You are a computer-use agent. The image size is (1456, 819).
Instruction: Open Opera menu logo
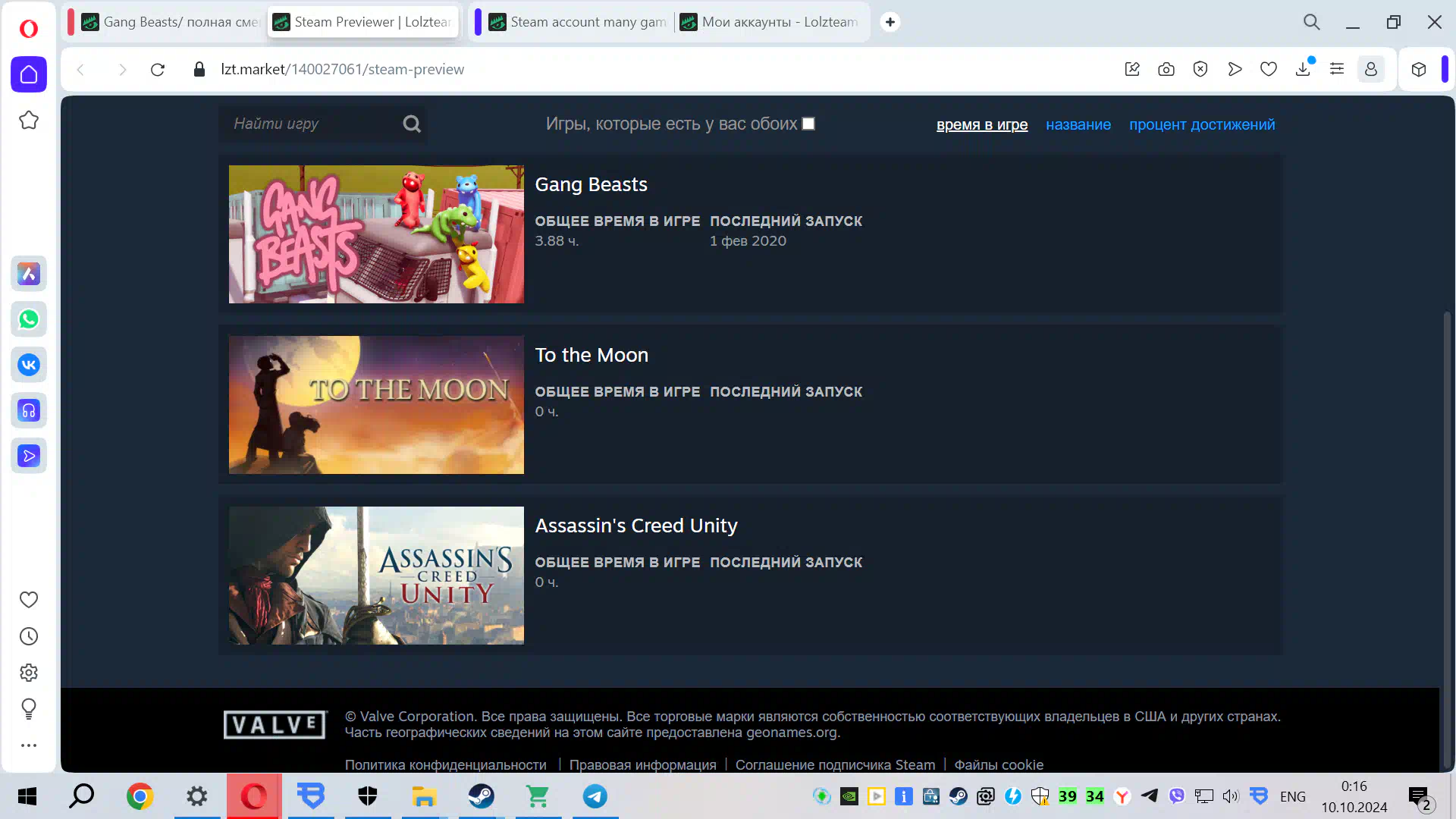coord(29,29)
